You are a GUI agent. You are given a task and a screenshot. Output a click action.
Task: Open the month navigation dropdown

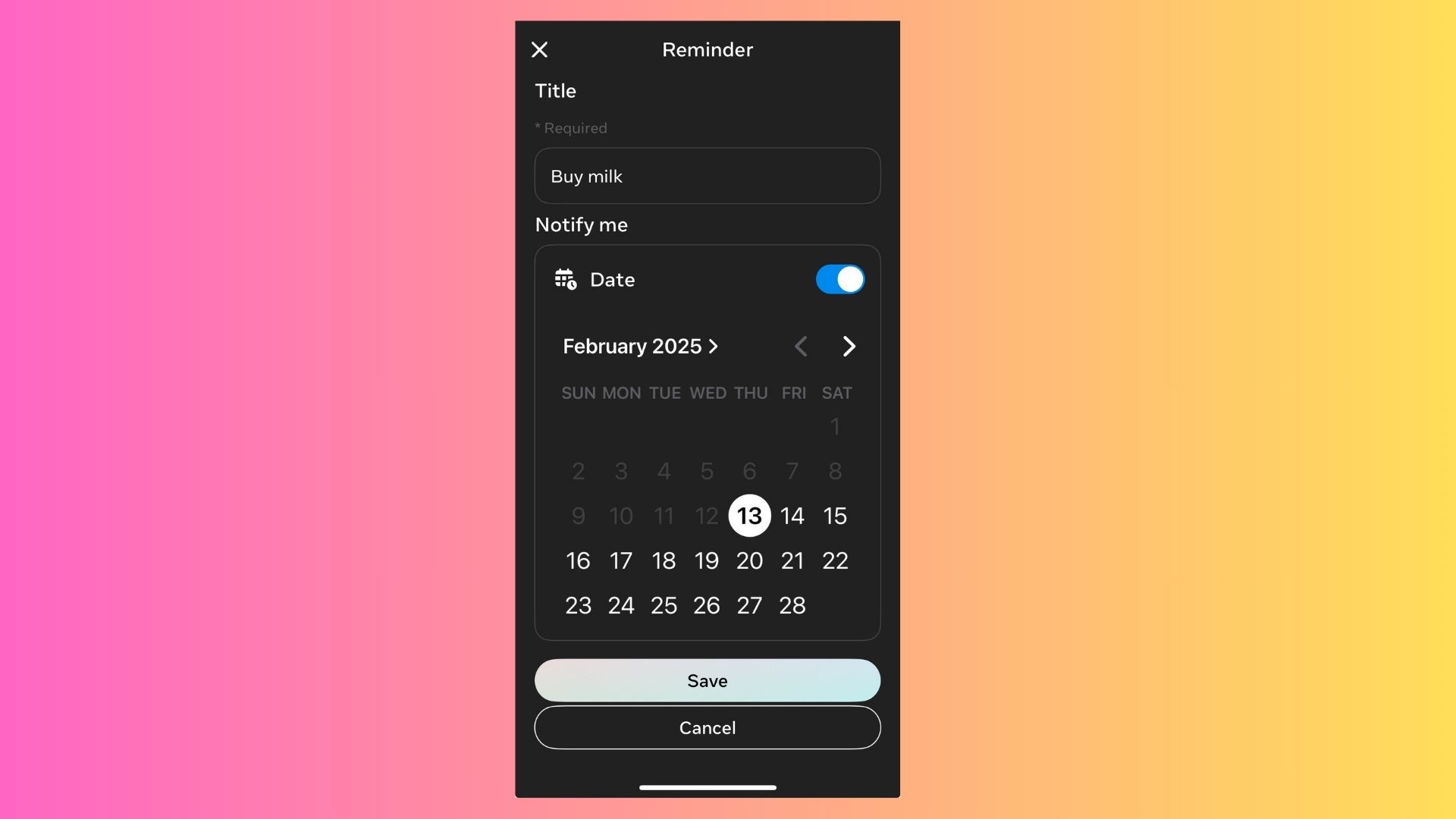[641, 346]
